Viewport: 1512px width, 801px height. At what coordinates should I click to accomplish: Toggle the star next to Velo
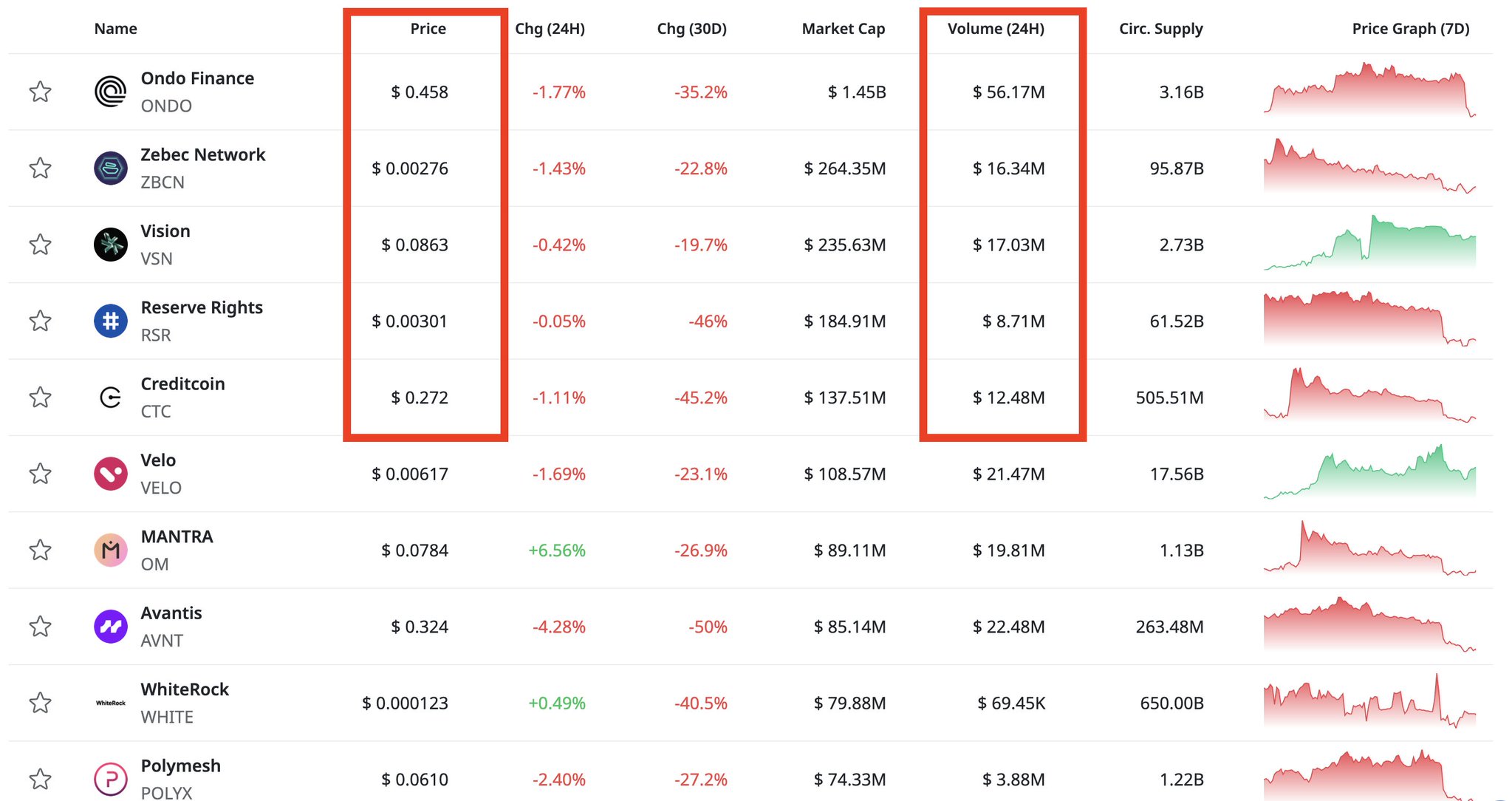click(x=40, y=474)
